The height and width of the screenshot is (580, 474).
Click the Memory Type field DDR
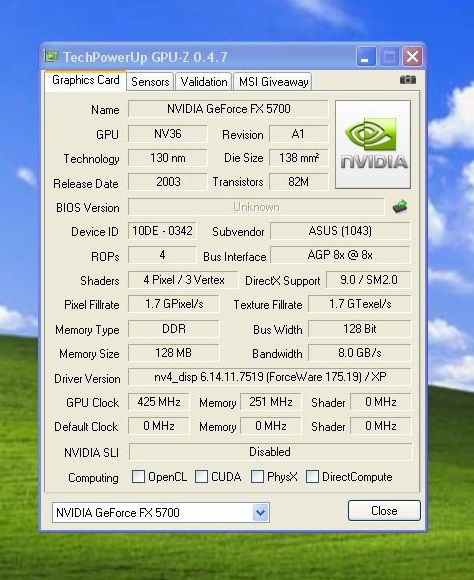pyautogui.click(x=174, y=329)
